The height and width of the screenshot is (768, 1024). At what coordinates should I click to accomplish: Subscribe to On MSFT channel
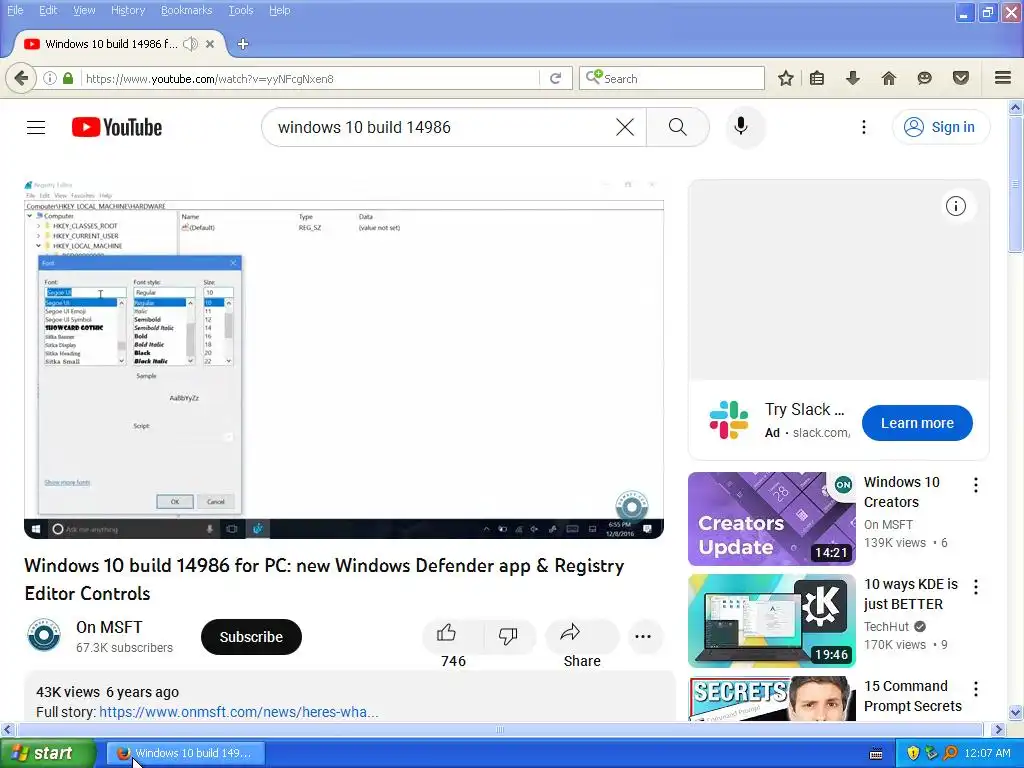[x=251, y=637]
